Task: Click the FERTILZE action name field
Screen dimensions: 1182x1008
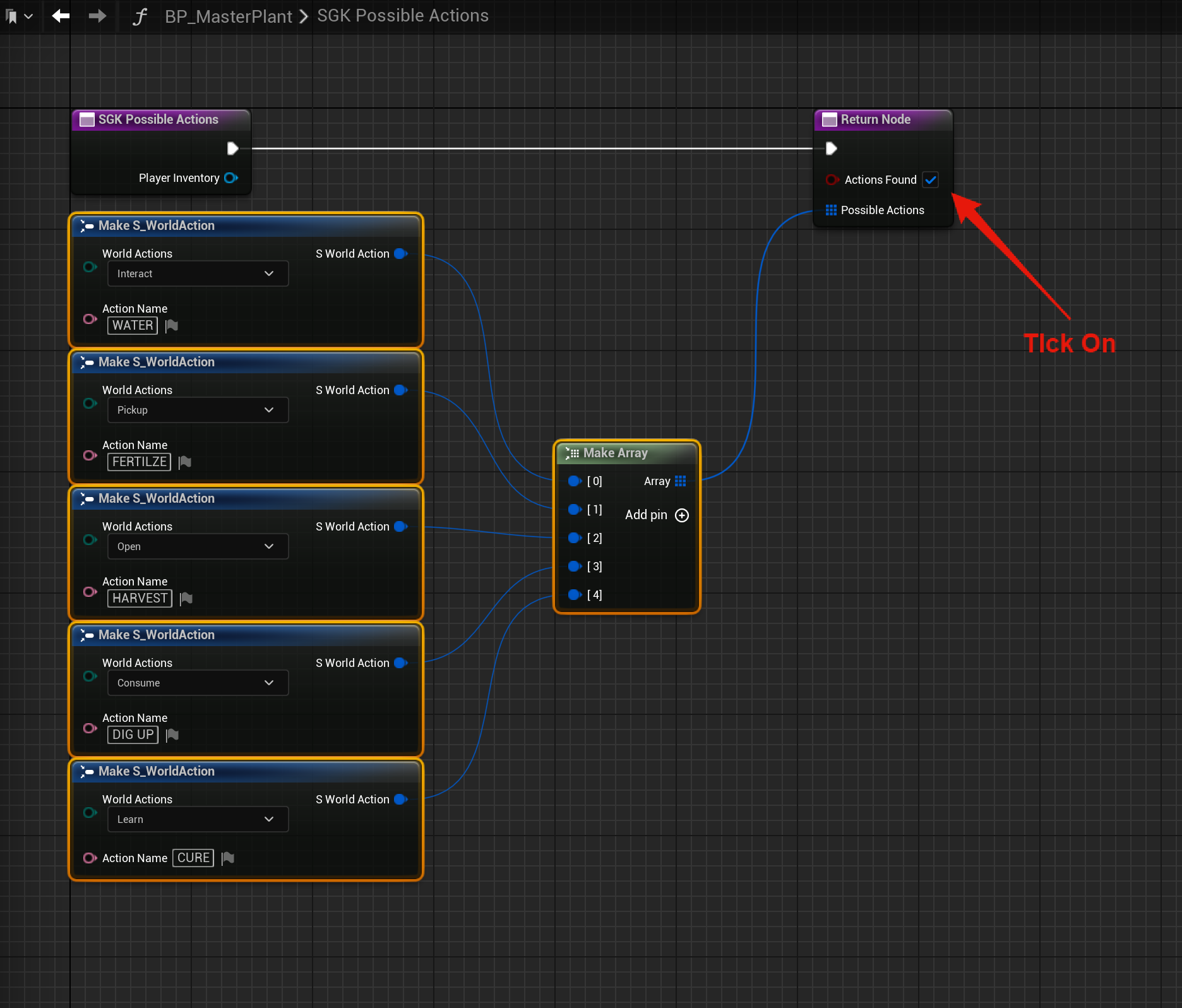Action: click(139, 462)
